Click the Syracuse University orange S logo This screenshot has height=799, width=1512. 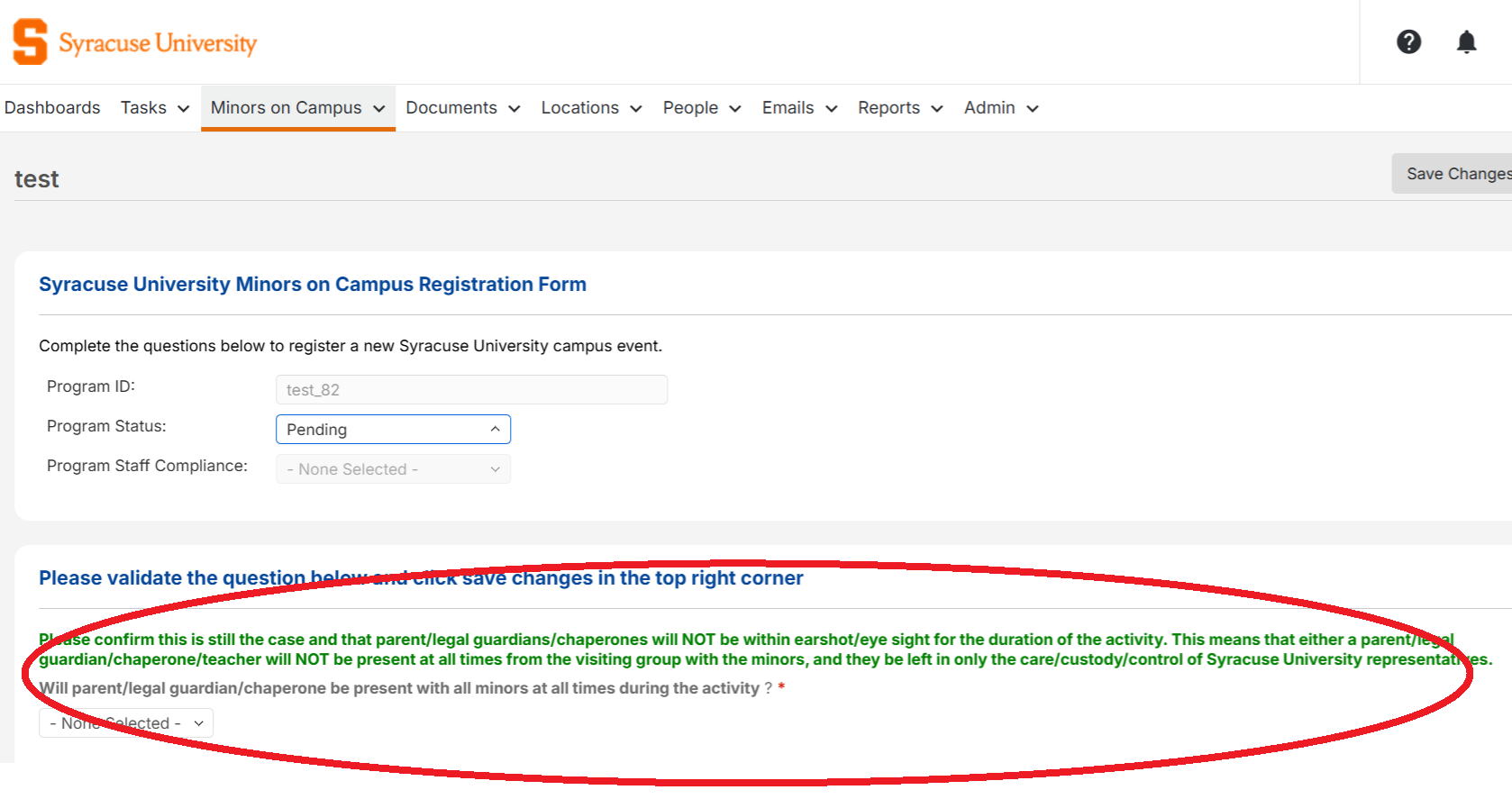click(30, 42)
